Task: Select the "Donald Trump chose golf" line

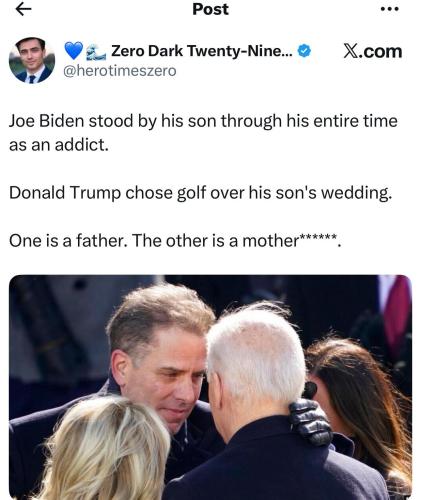Action: [201, 193]
